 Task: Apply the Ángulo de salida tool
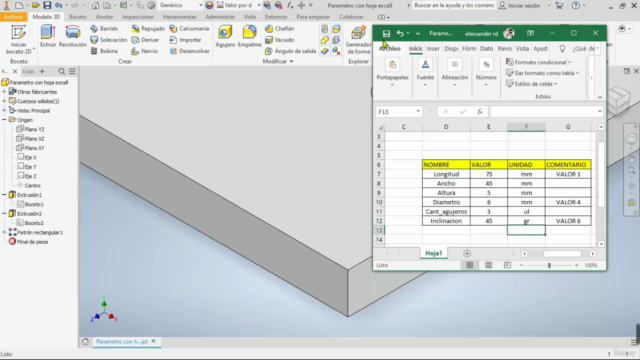click(291, 51)
